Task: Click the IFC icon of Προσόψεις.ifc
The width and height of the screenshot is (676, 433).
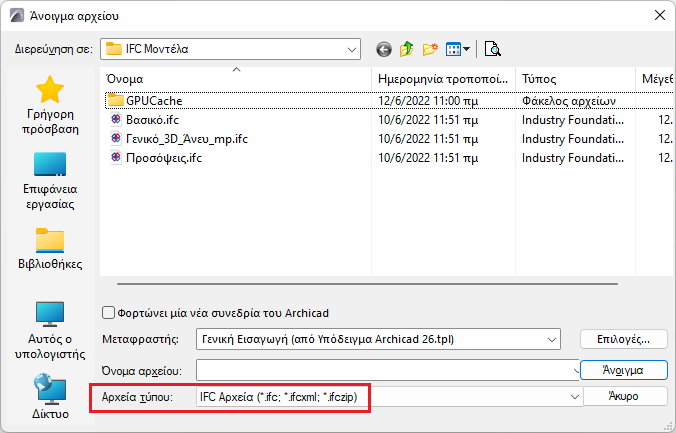Action: click(116, 157)
